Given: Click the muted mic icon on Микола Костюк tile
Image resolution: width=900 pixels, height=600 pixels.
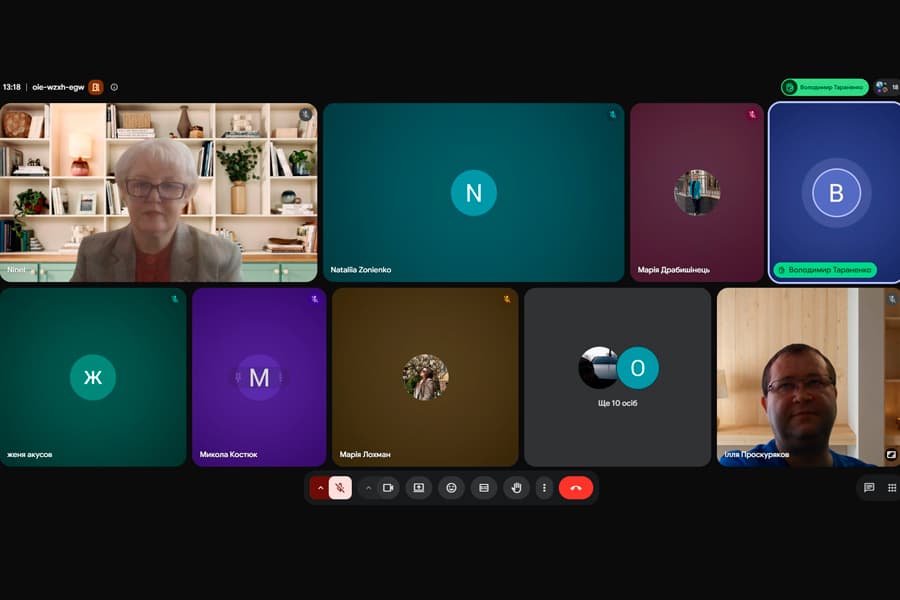Looking at the screenshot, I should pyautogui.click(x=315, y=299).
